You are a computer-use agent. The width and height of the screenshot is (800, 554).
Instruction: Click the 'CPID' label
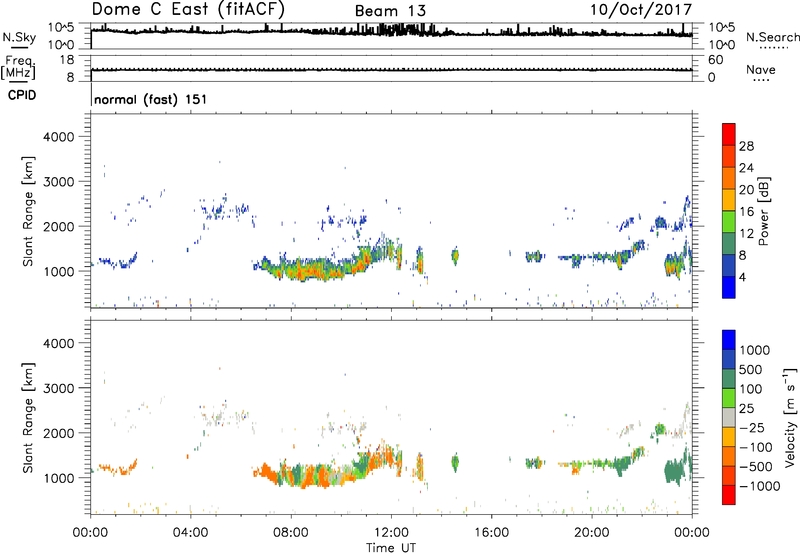(x=22, y=95)
